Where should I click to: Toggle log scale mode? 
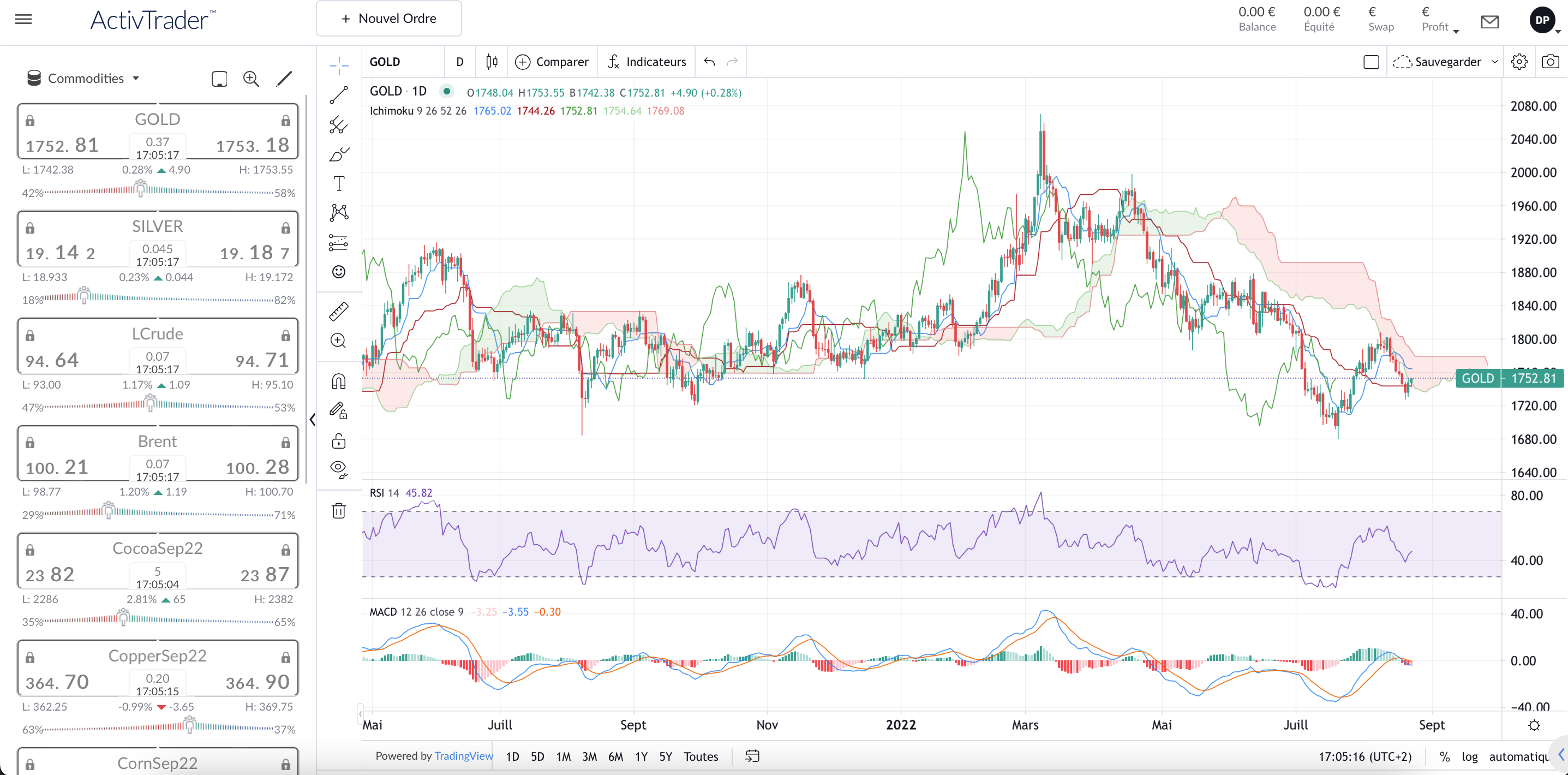(1469, 757)
